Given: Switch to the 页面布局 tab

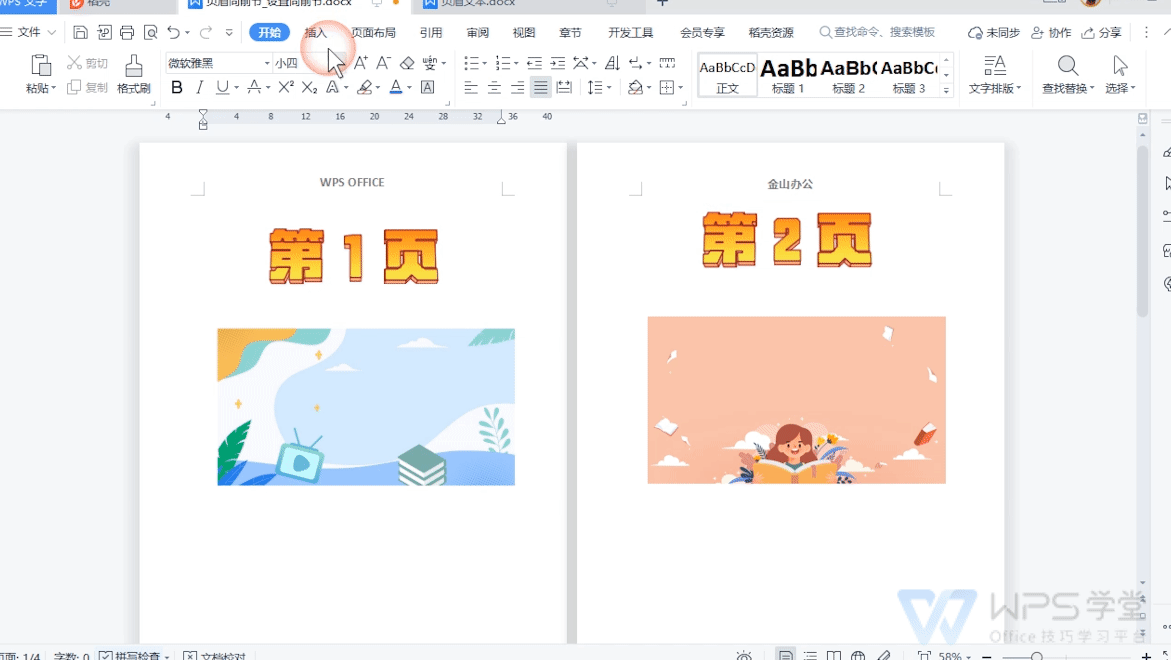Looking at the screenshot, I should click(x=373, y=32).
